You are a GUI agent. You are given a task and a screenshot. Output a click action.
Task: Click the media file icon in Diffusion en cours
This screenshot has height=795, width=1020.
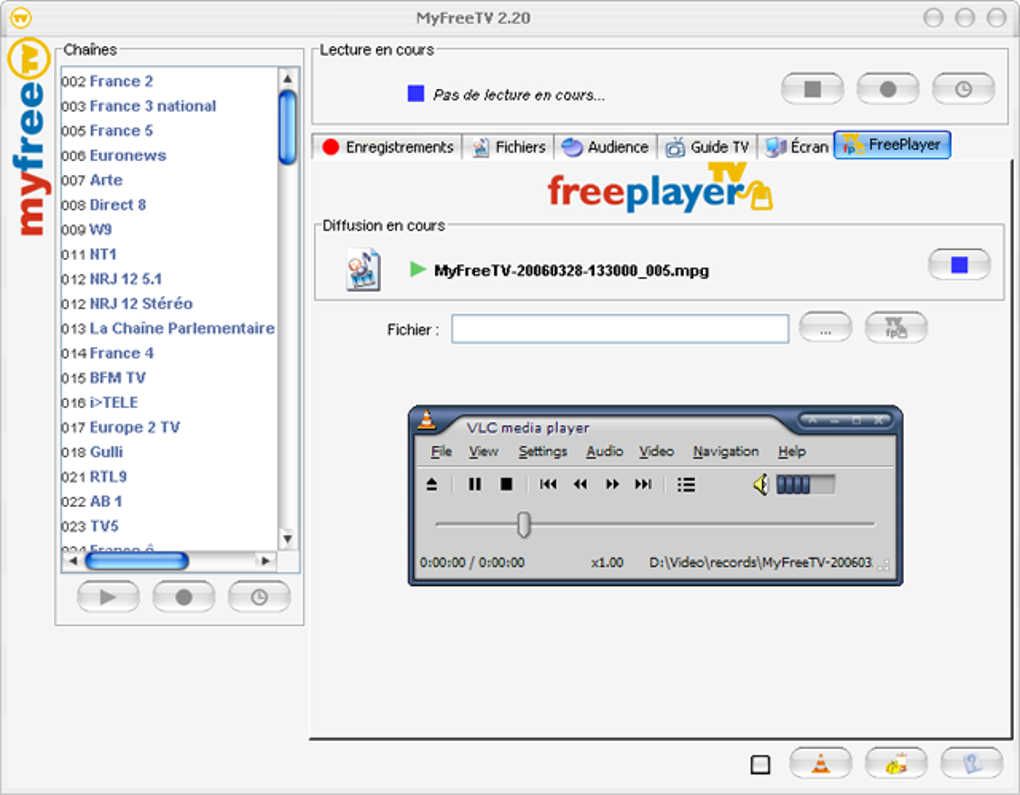coord(363,269)
